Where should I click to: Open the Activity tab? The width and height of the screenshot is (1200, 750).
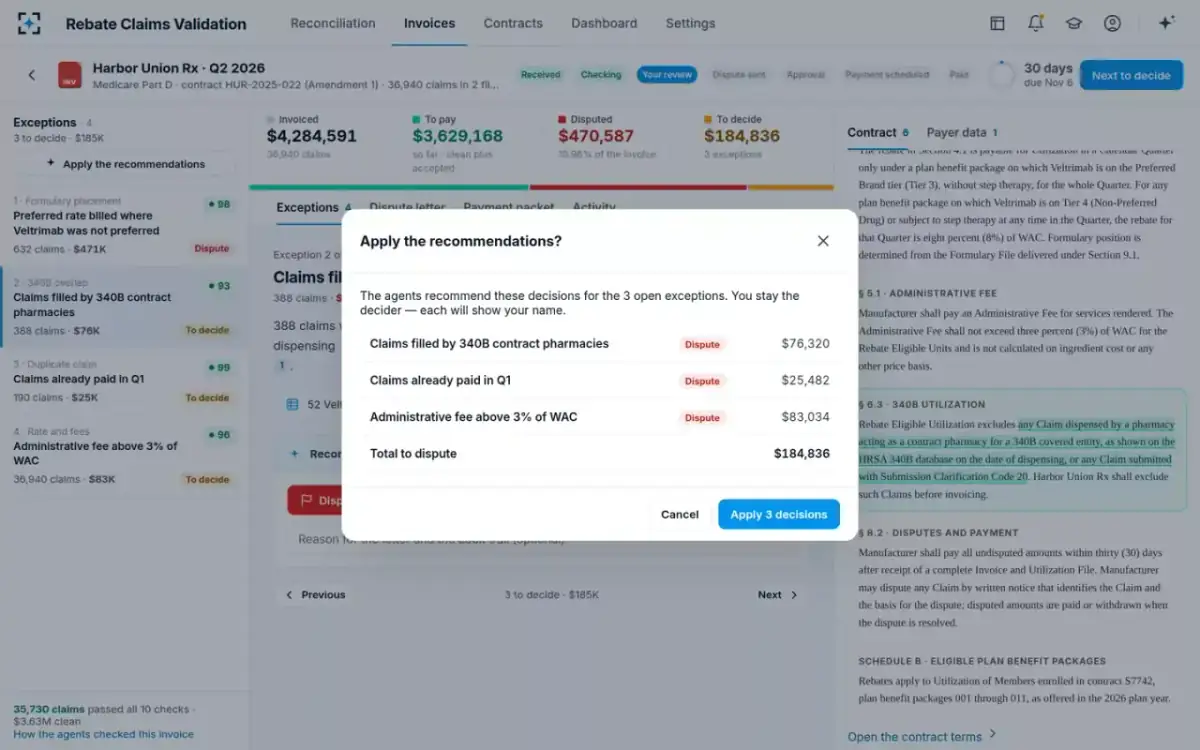pyautogui.click(x=594, y=208)
